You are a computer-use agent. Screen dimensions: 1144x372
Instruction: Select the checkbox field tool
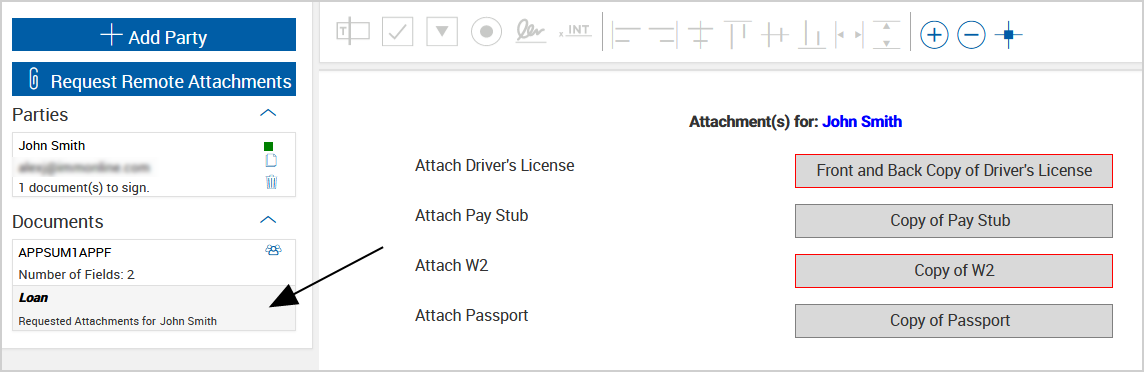click(x=398, y=31)
